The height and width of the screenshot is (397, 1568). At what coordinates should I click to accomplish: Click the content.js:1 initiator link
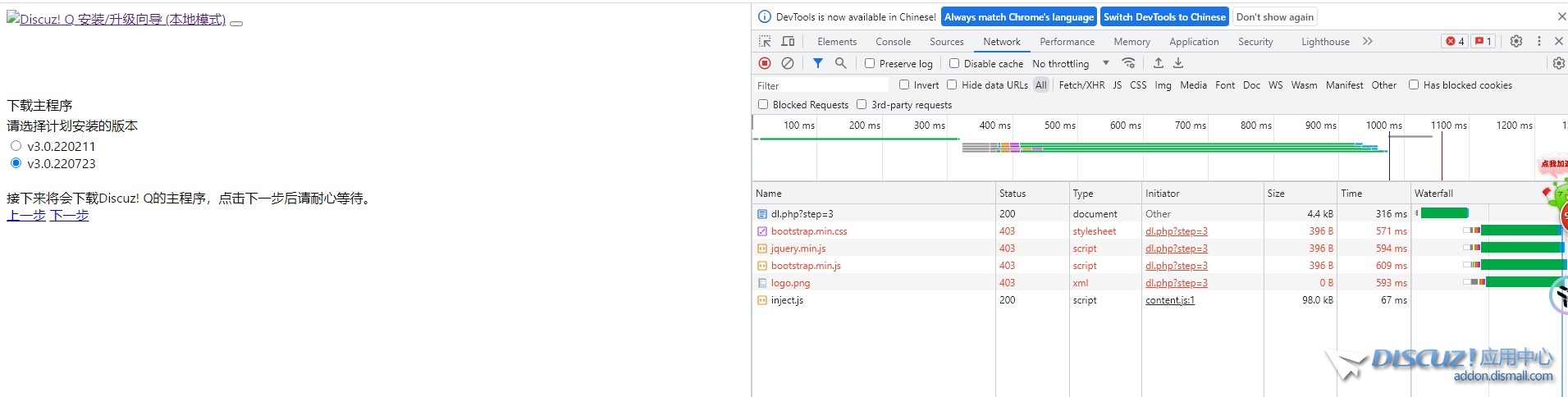[x=1170, y=300]
